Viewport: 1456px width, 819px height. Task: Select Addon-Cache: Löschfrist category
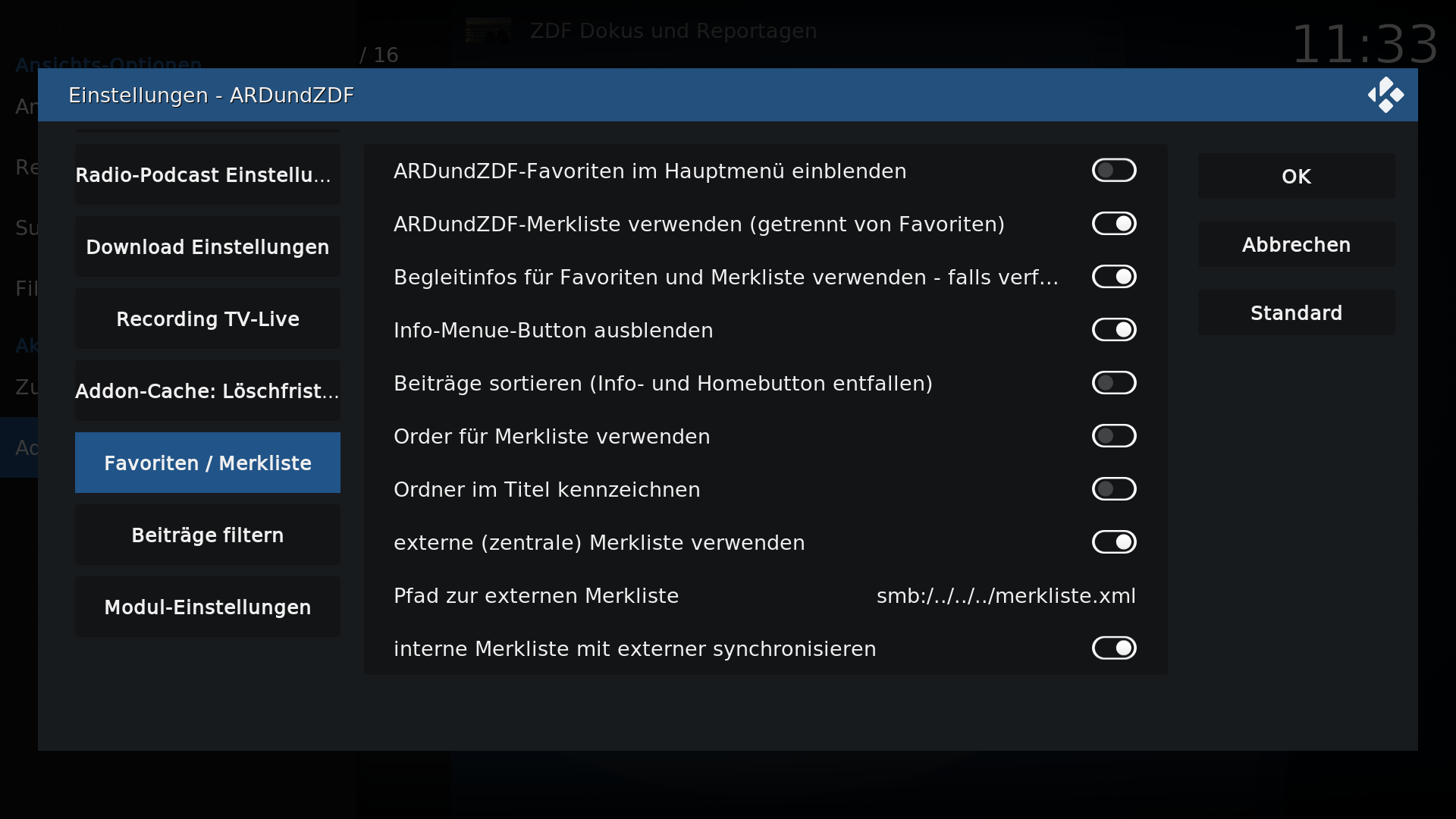pos(208,391)
